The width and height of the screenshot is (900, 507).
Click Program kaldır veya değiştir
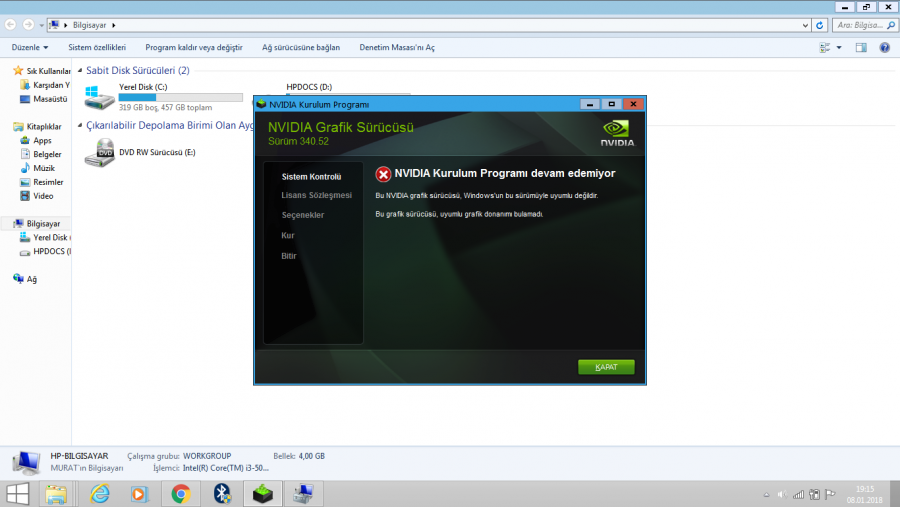pos(194,48)
